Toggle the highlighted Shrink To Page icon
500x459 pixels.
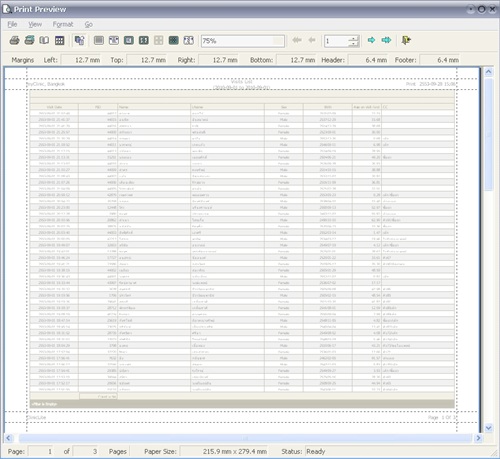79,40
